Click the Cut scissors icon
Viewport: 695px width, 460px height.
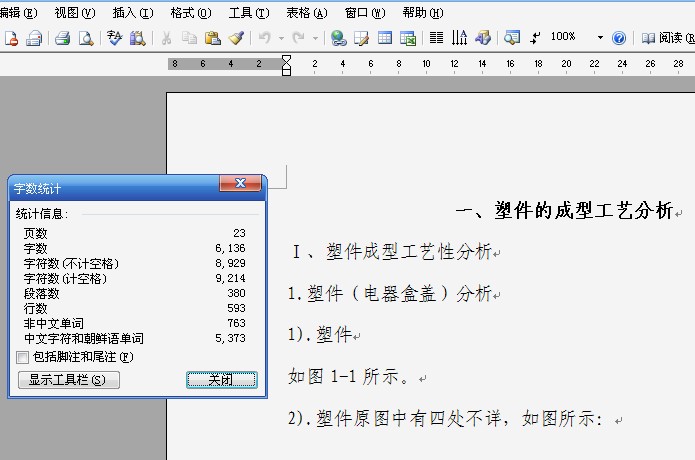[166, 39]
